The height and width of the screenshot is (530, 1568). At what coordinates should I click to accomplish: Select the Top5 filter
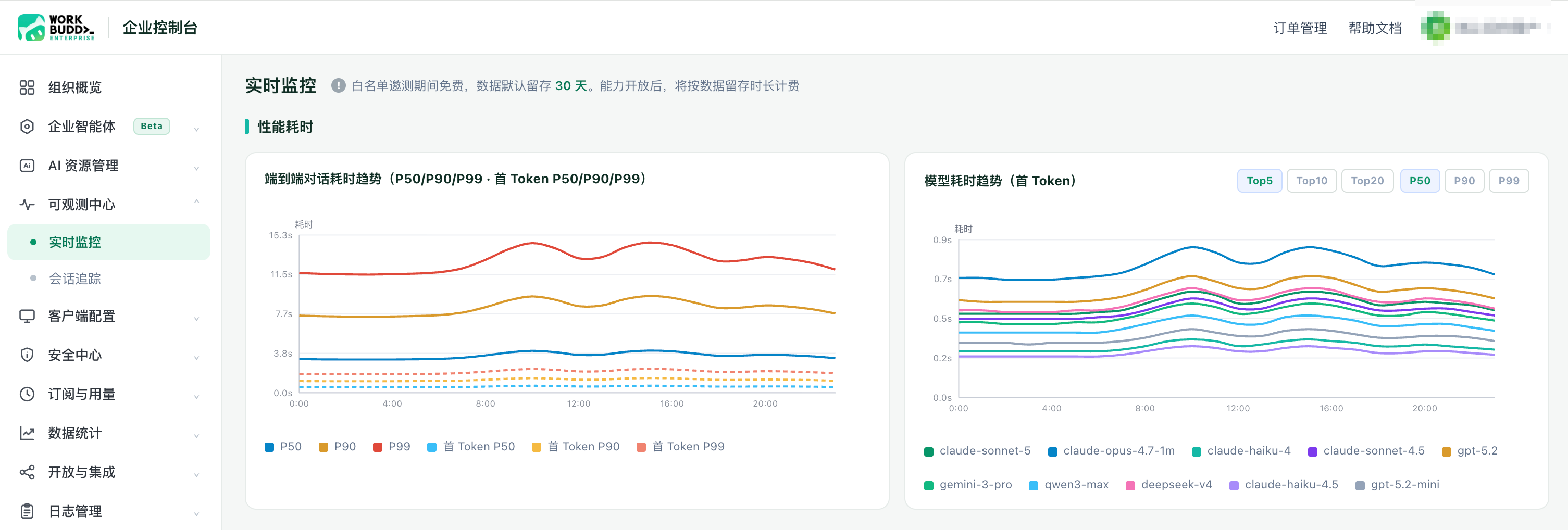point(1260,181)
